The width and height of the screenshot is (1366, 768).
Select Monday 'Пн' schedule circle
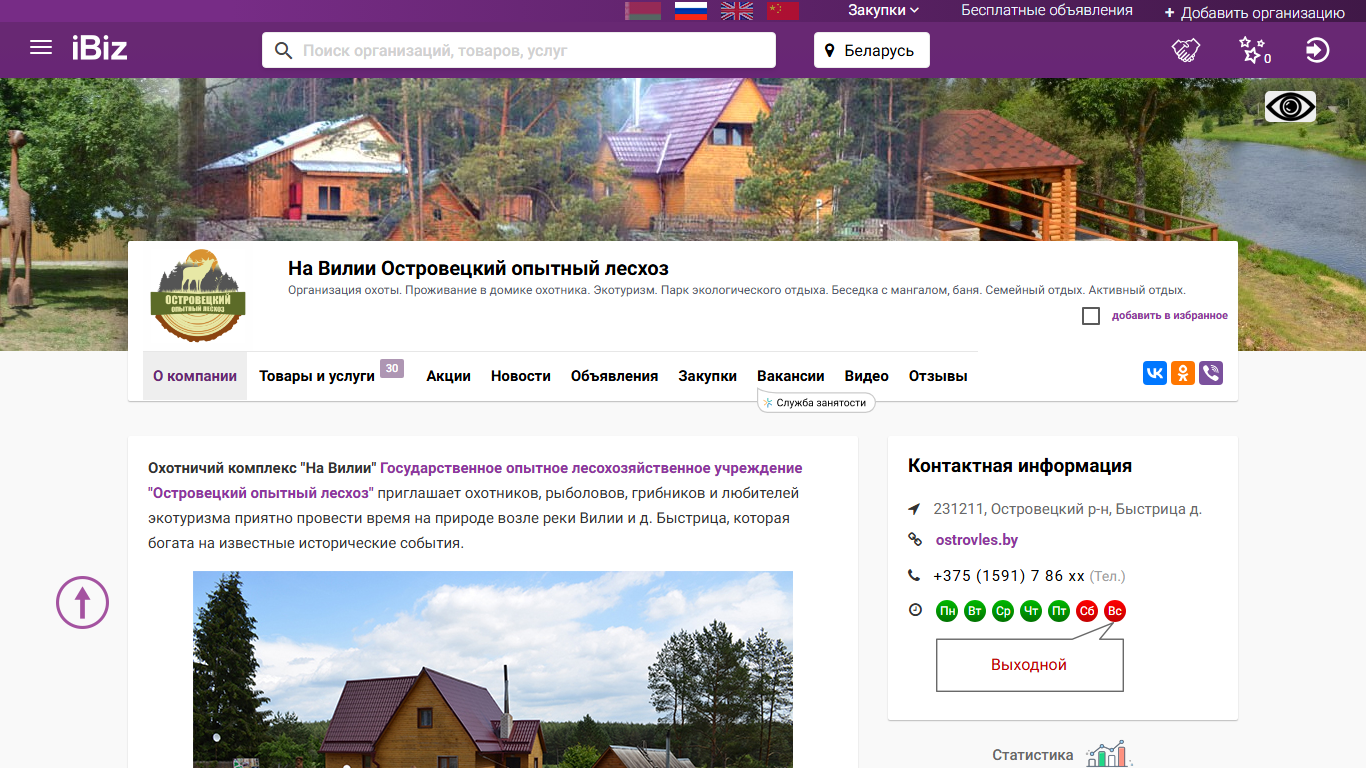coord(947,611)
